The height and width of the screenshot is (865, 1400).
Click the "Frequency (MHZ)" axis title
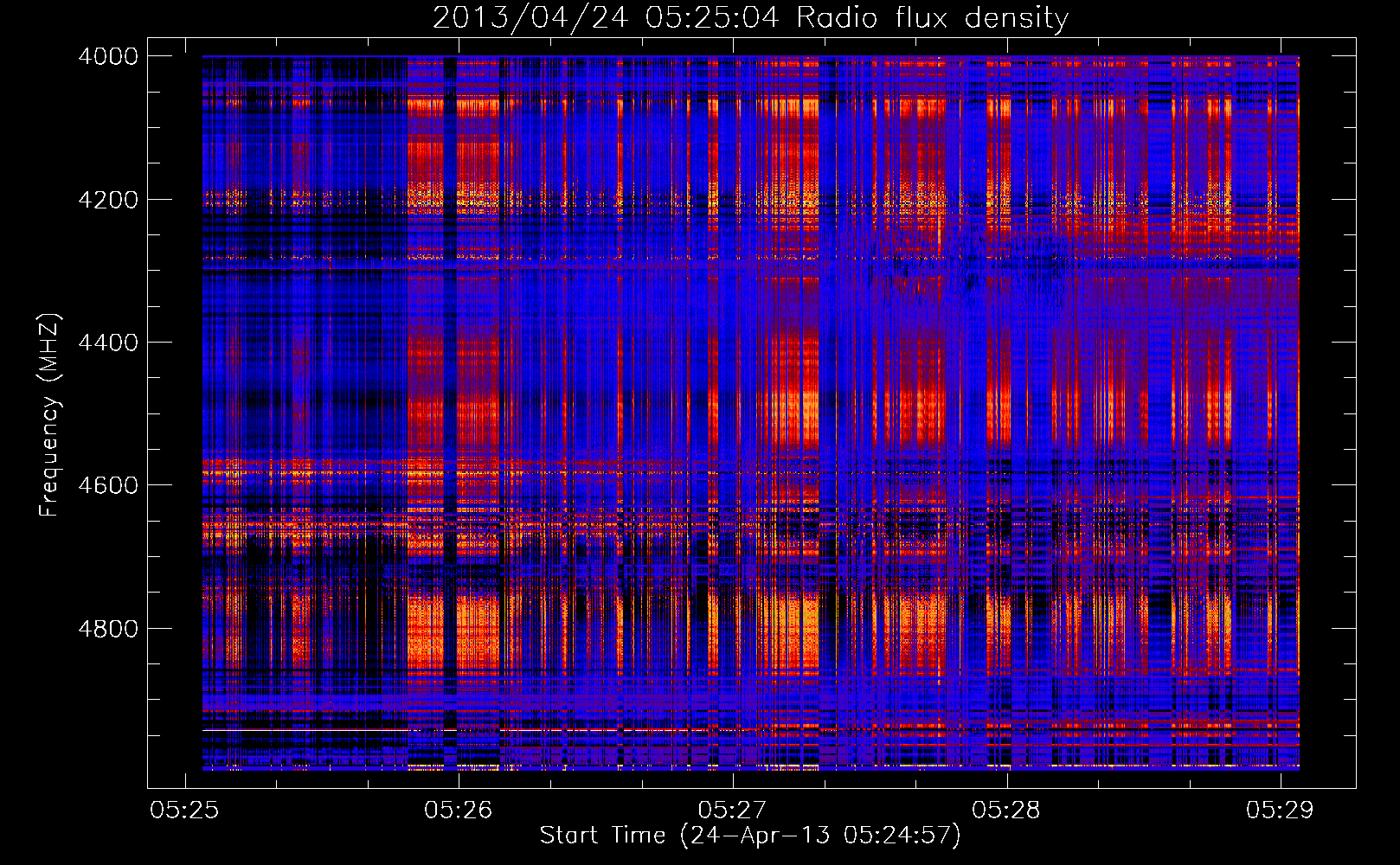49,415
